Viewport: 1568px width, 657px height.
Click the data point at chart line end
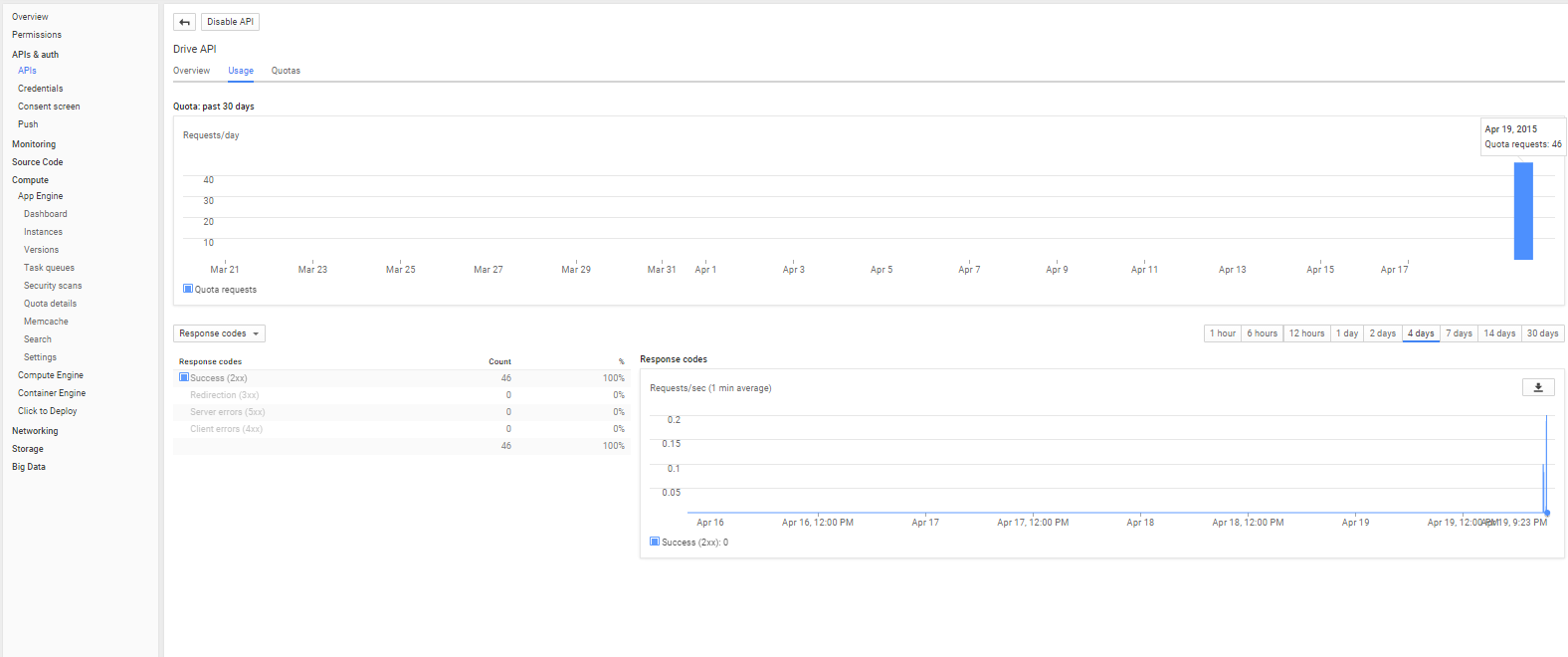[1547, 513]
